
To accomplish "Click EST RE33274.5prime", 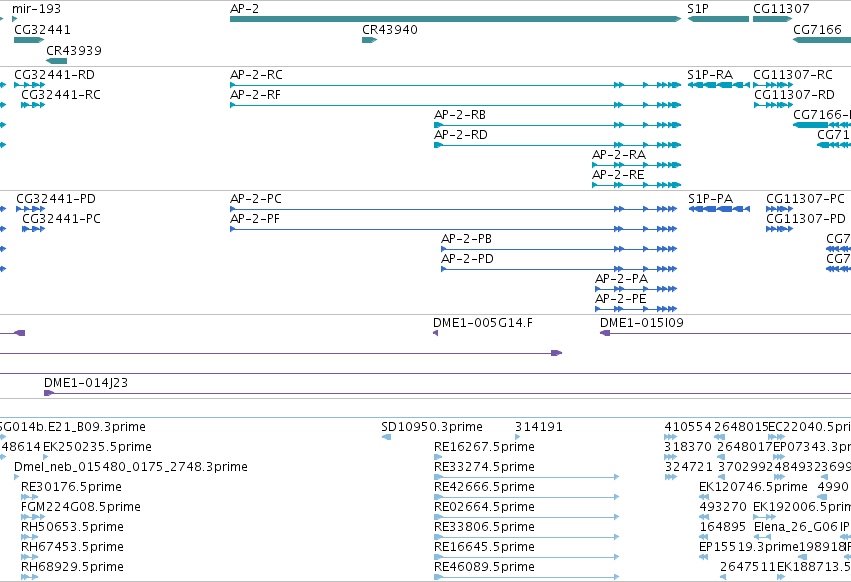I will (526, 477).
